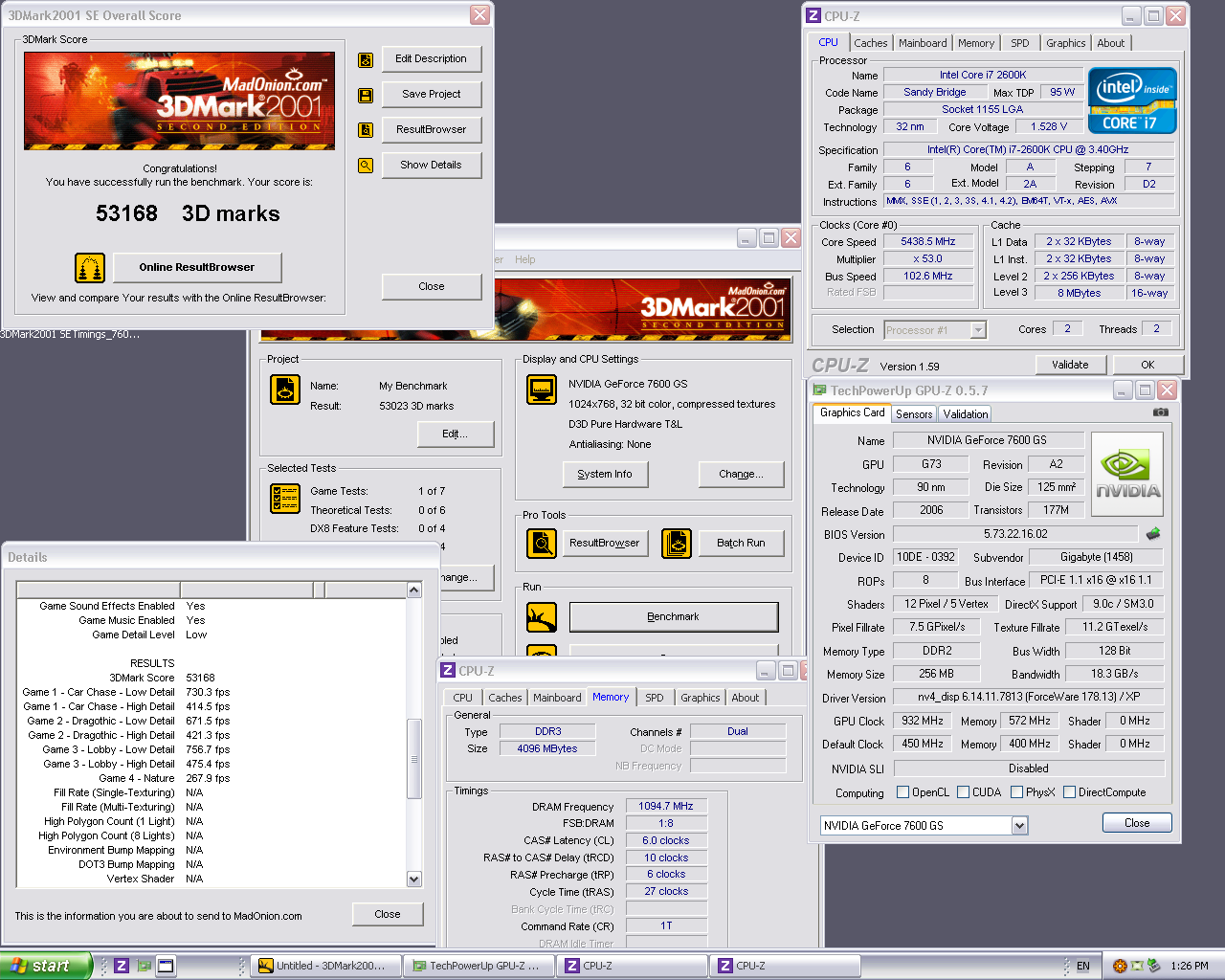Click the Details list scrollbar thumb
Image resolution: width=1225 pixels, height=980 pixels.
pos(414,758)
